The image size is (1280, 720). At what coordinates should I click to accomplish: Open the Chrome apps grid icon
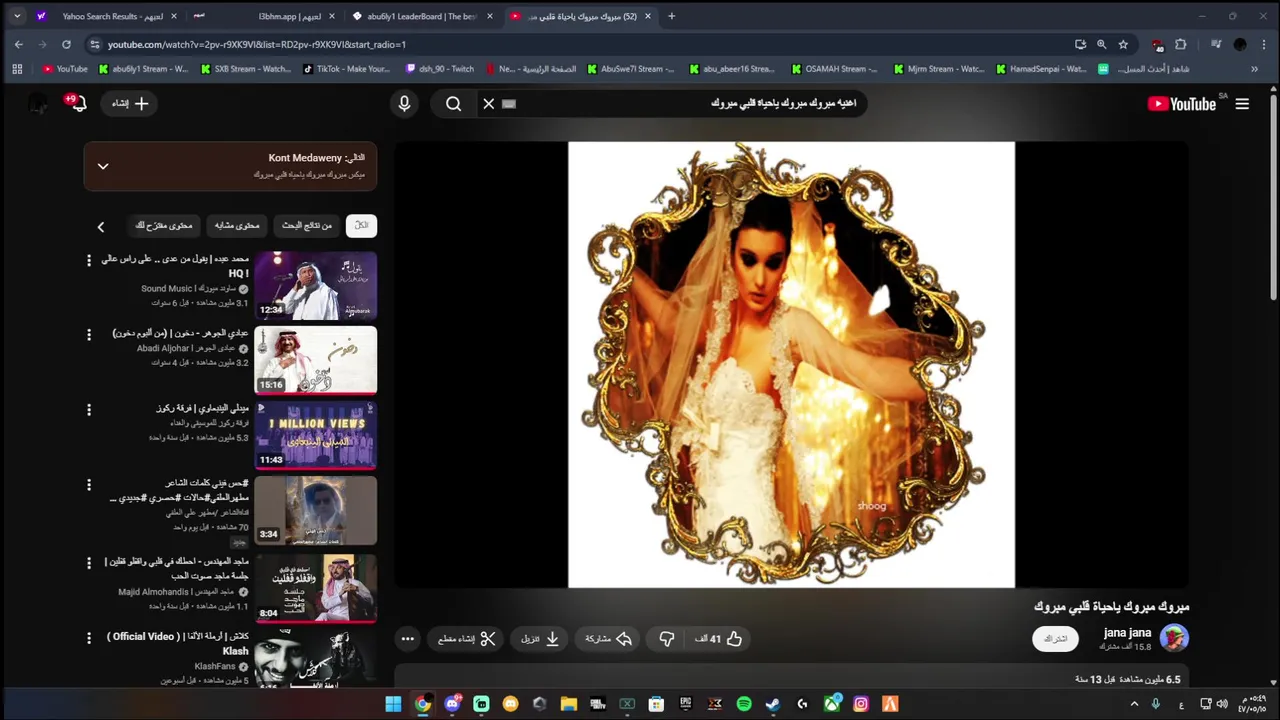tap(17, 69)
